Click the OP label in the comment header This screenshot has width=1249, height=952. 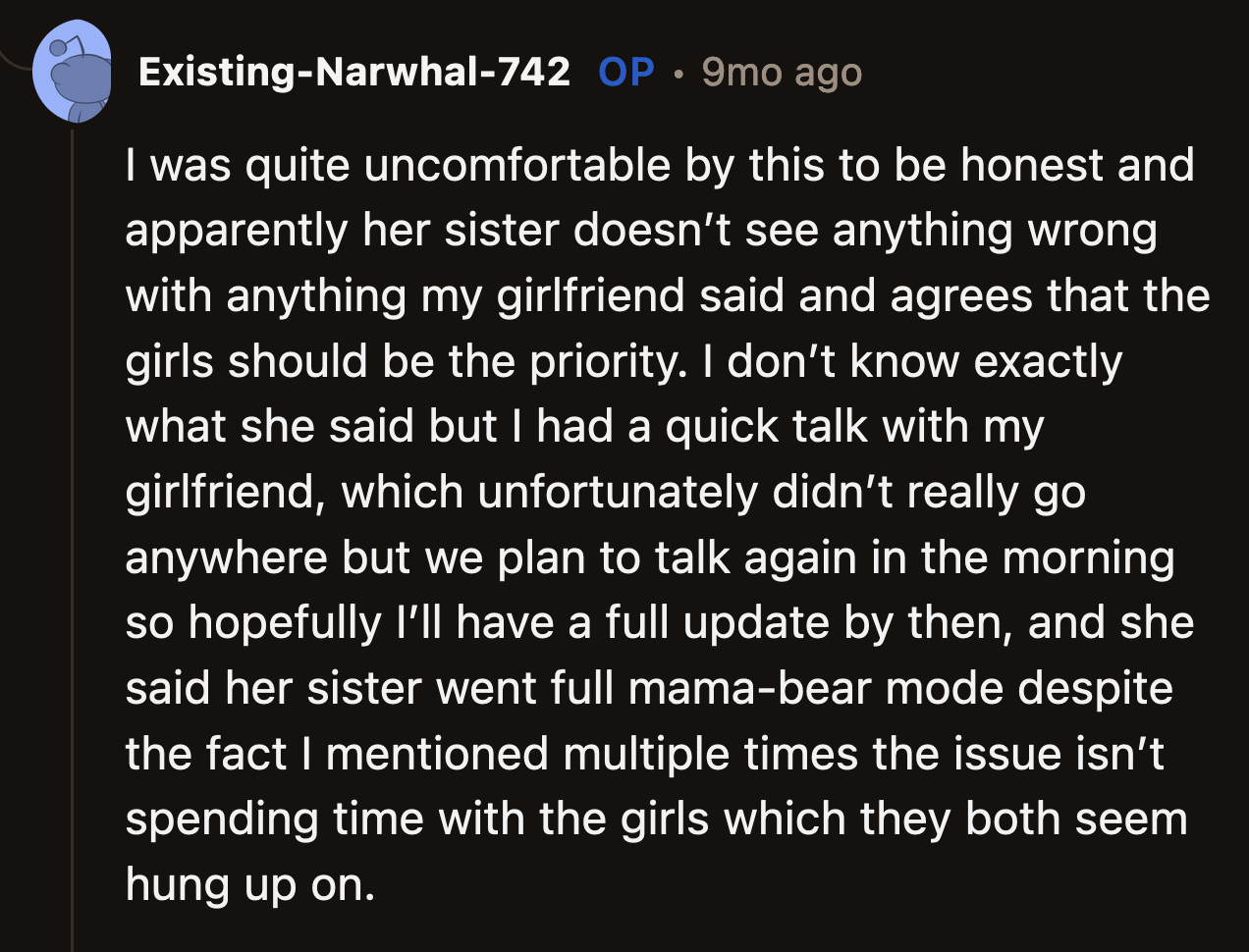(625, 72)
